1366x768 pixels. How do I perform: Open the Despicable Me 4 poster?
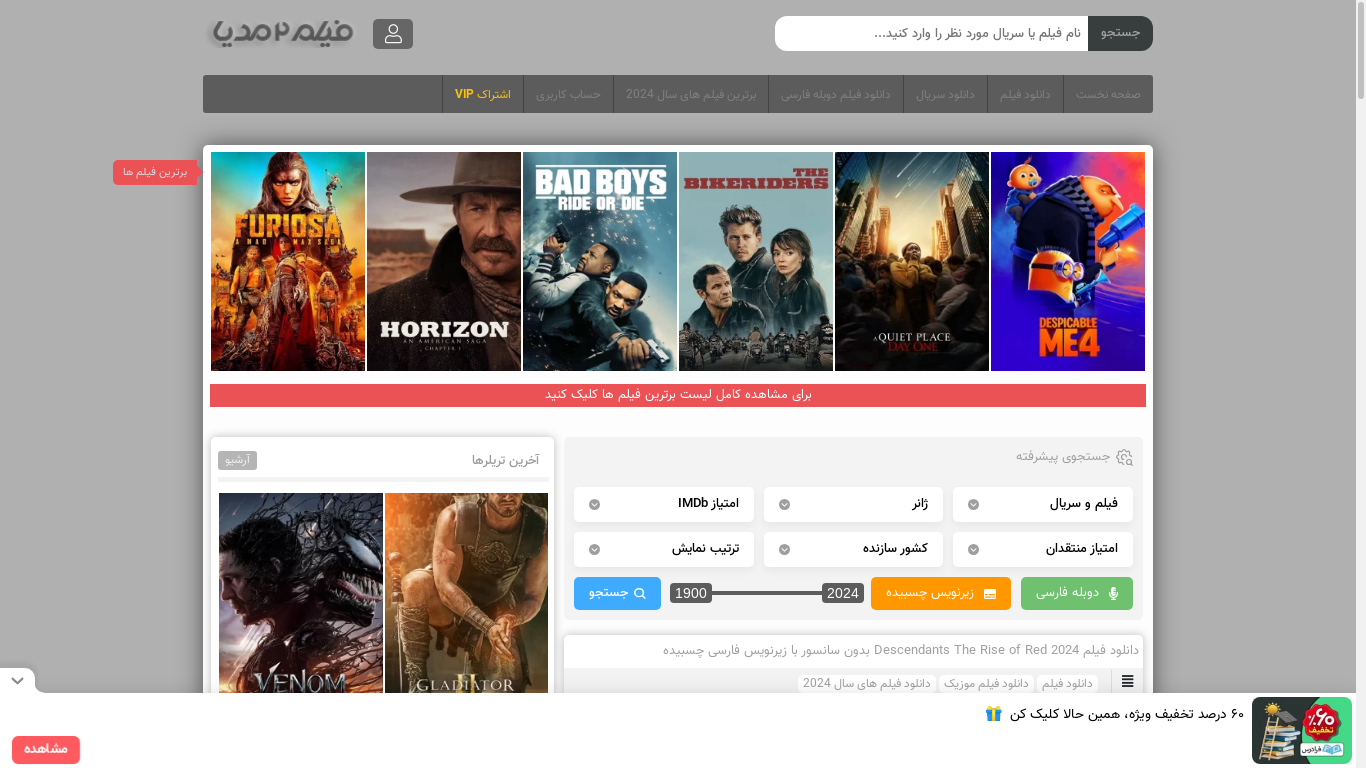pyautogui.click(x=1068, y=261)
